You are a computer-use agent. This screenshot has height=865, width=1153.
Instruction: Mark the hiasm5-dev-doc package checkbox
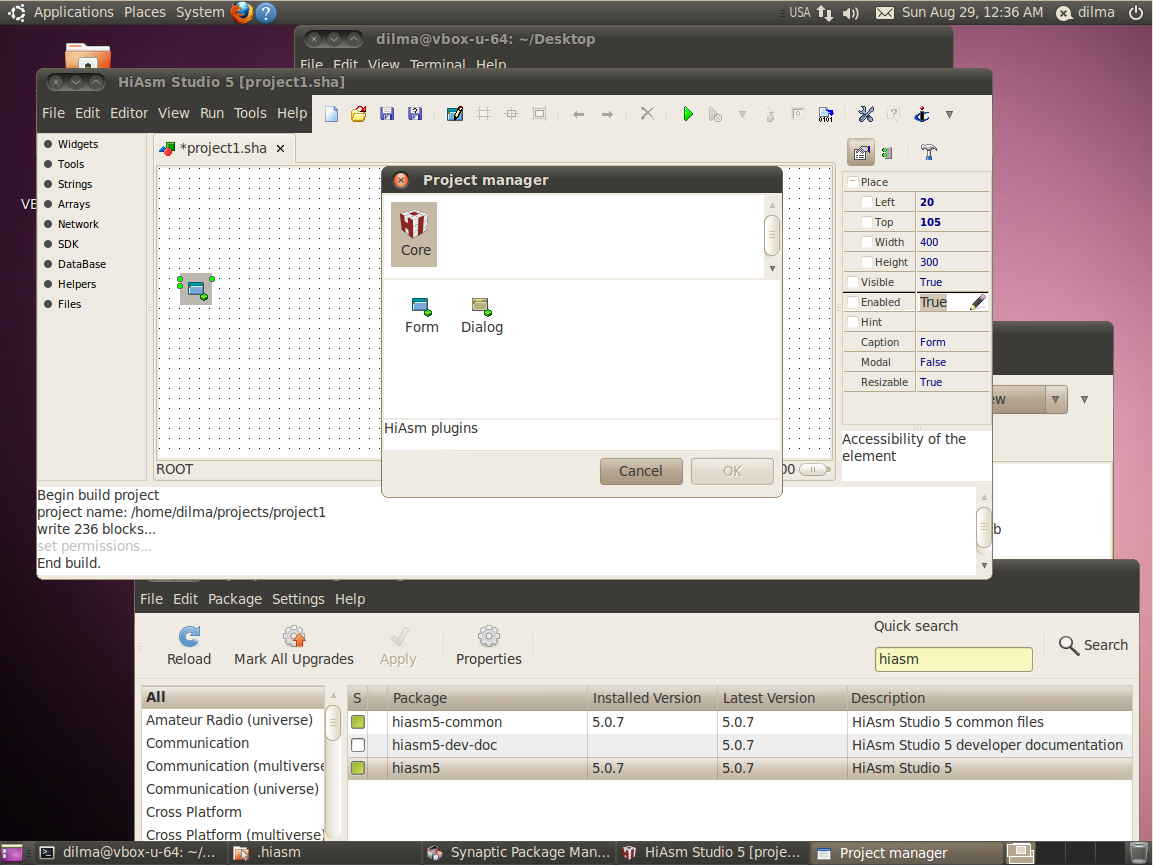tap(358, 745)
